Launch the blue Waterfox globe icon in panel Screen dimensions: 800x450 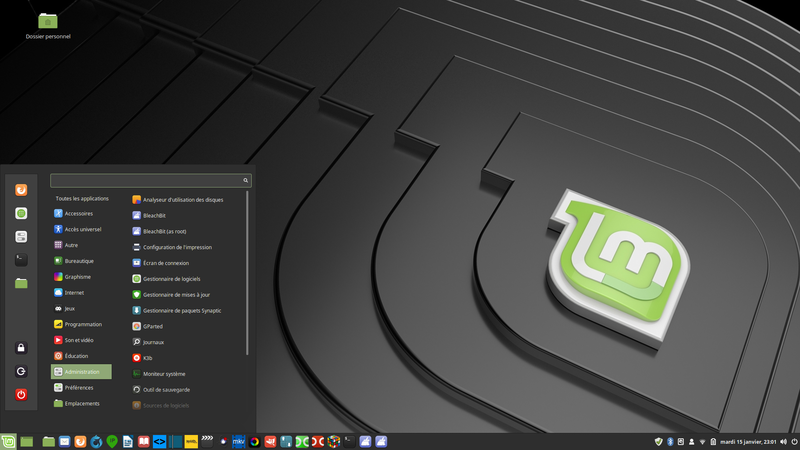pos(96,442)
